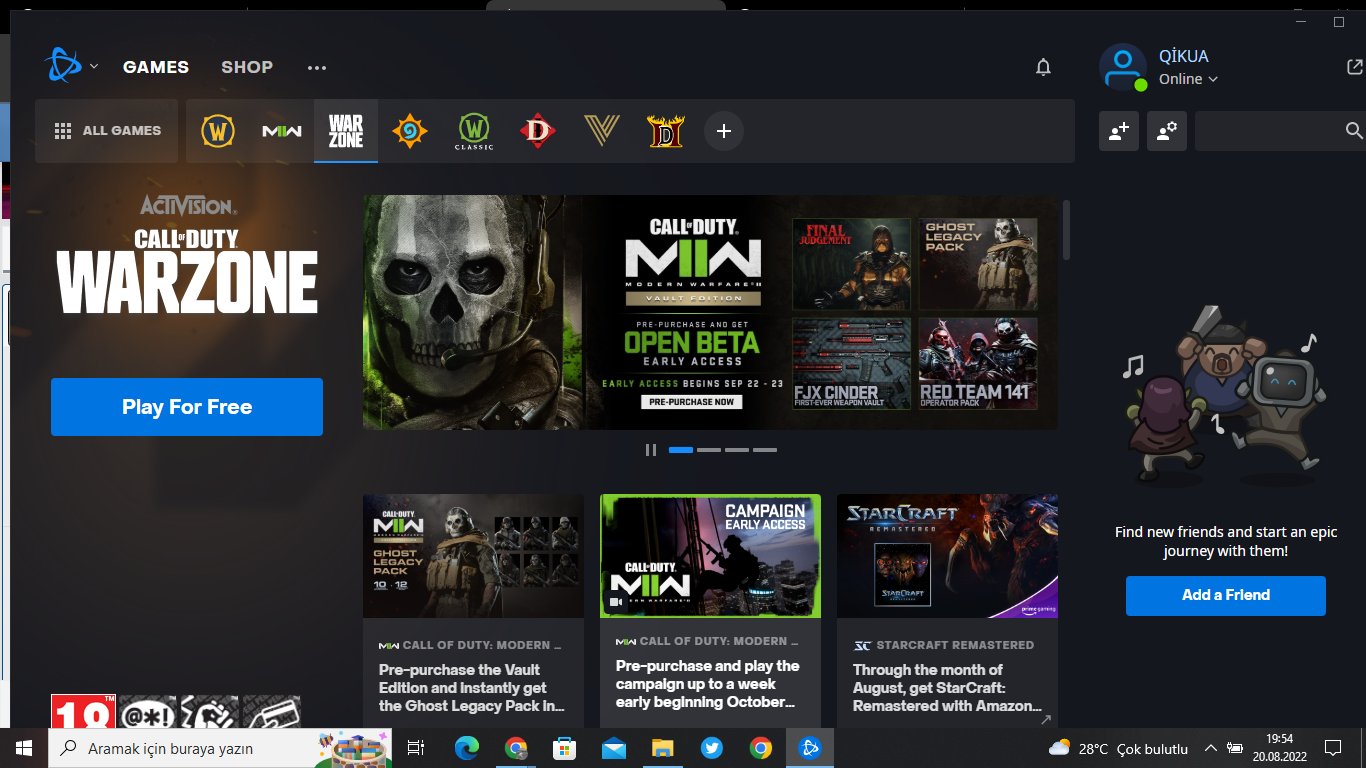Pause the banner carousel

[651, 450]
